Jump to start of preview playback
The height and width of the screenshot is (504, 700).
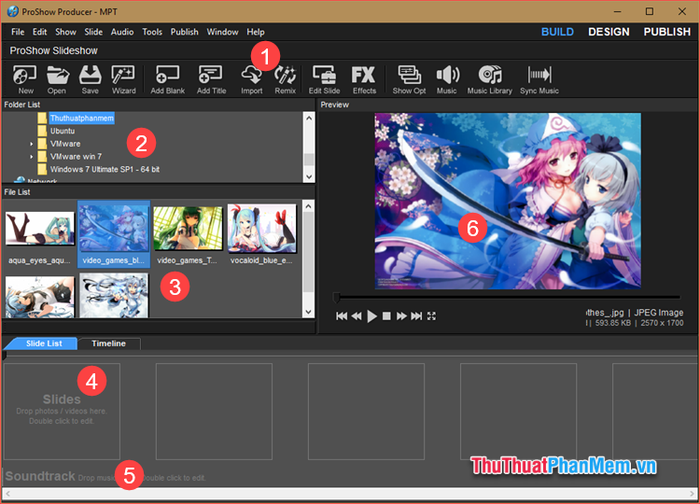click(x=342, y=316)
